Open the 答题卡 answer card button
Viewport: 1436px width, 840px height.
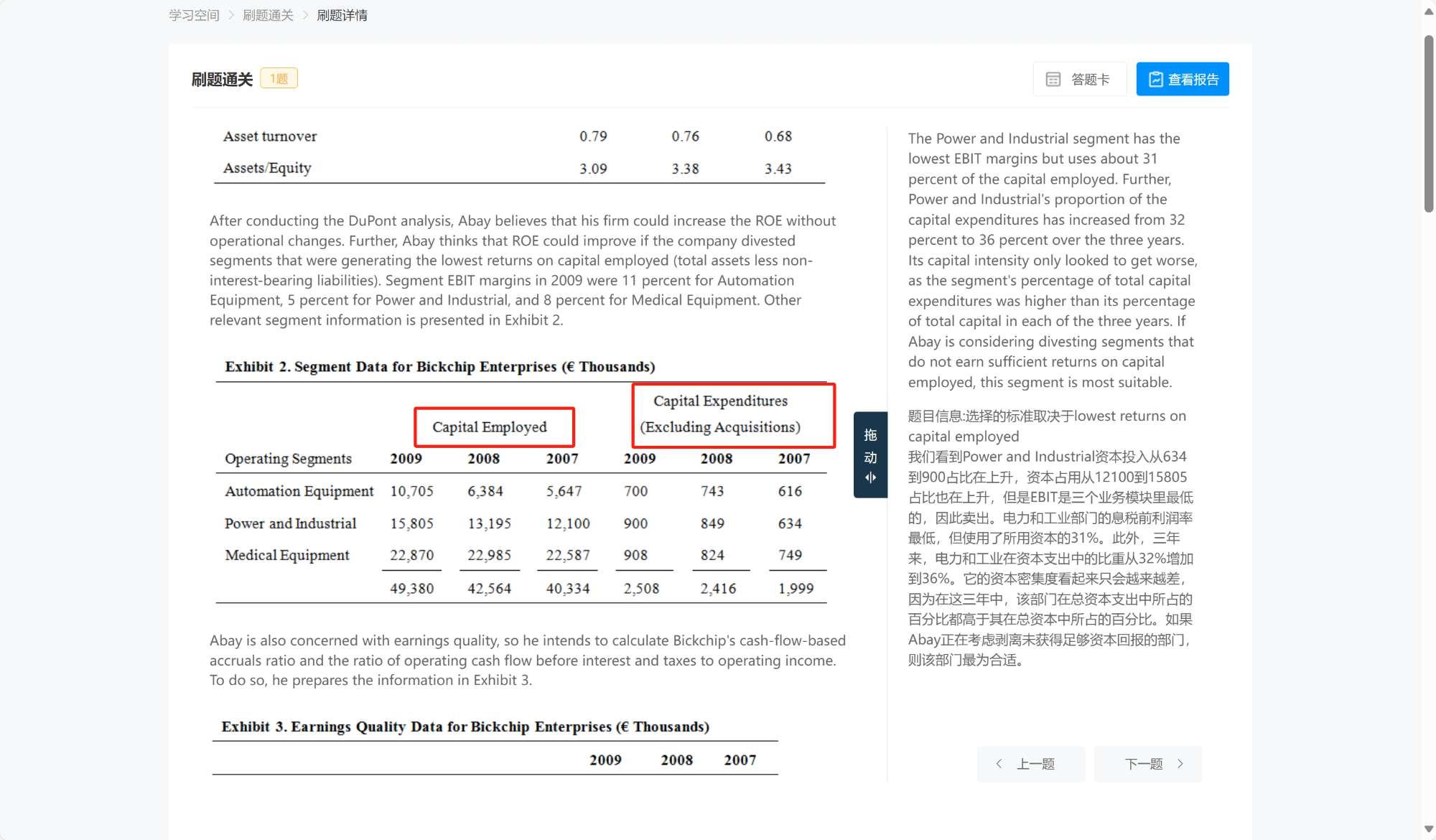point(1079,80)
